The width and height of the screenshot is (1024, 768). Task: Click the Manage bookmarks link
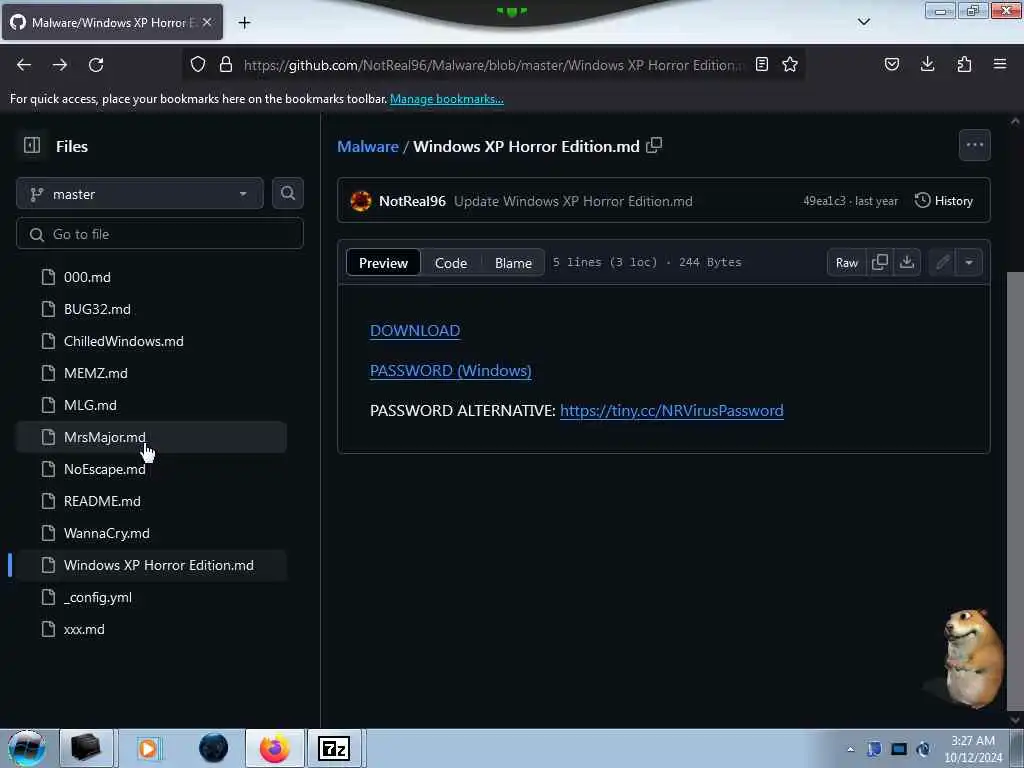coord(447,99)
